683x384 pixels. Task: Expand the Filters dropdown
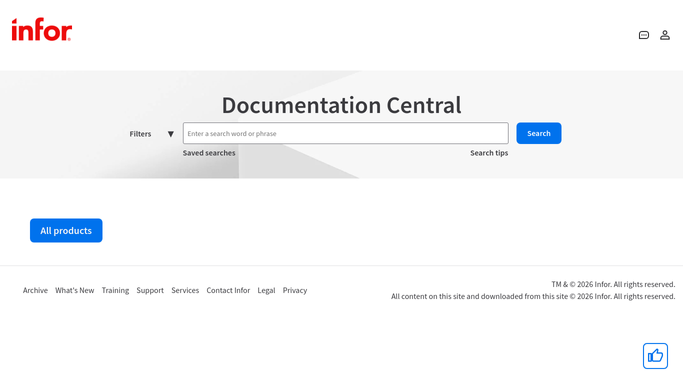click(152, 134)
